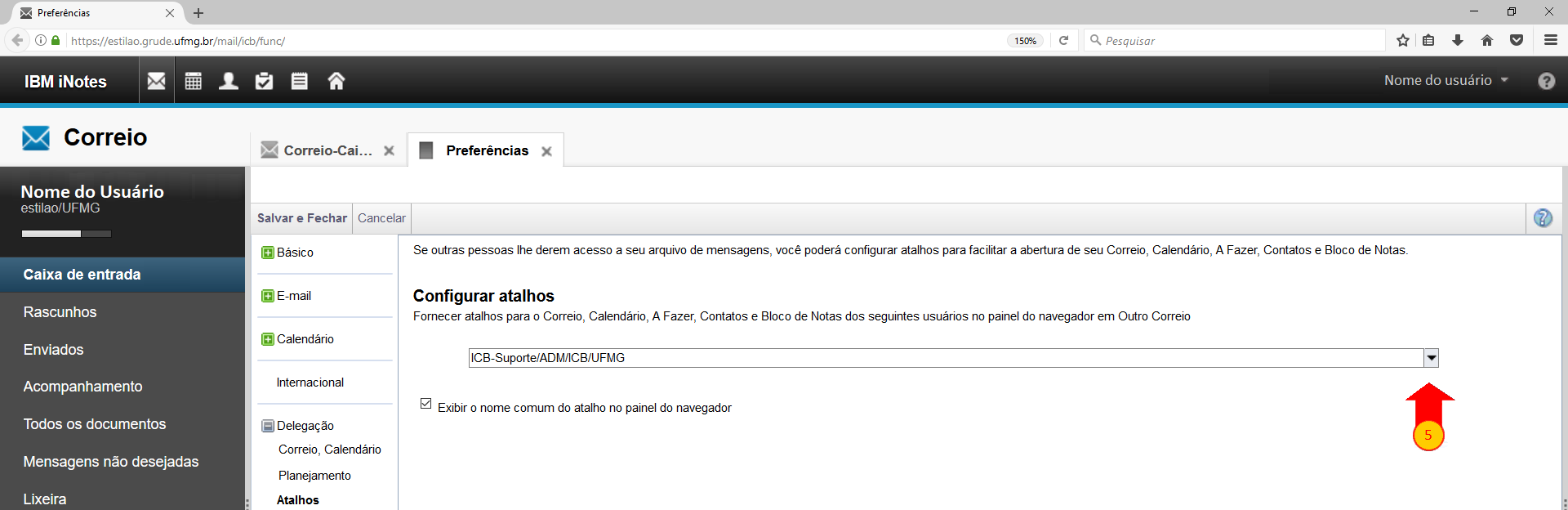1568x510 pixels.
Task: Expand the E-mail preferences section
Action: [267, 296]
